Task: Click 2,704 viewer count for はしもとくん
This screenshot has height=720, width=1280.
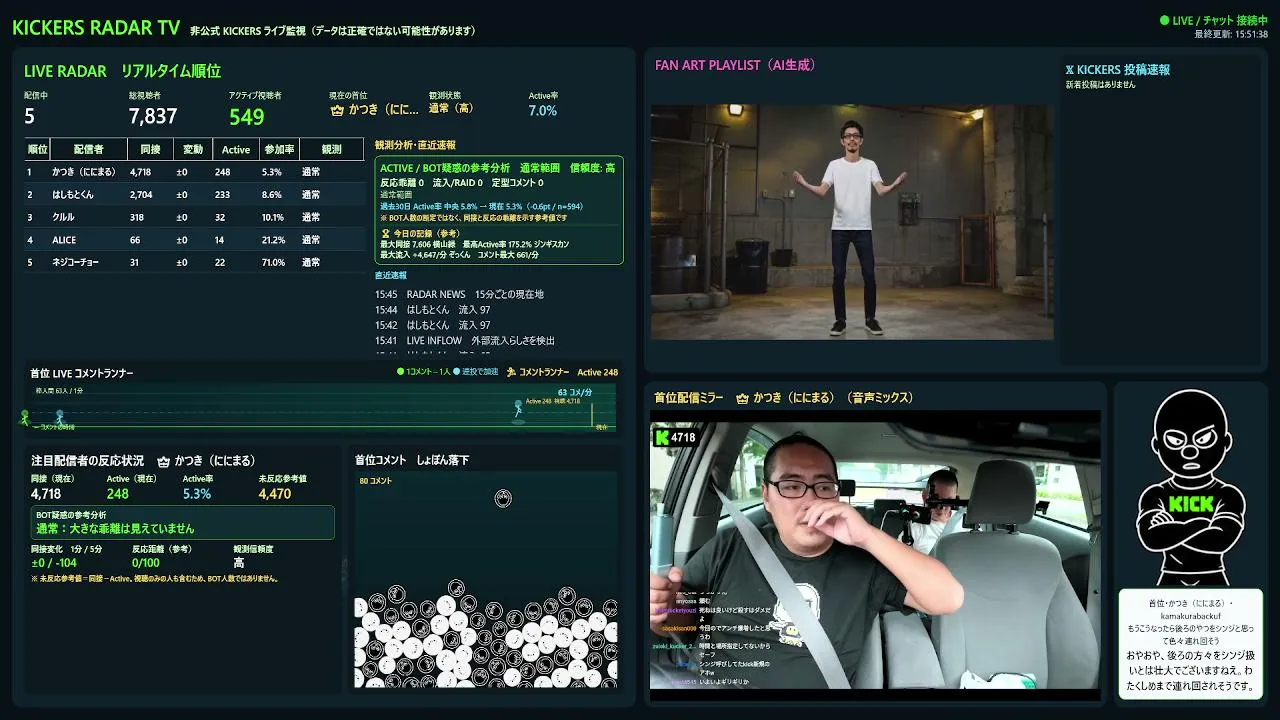Action: click(x=141, y=195)
